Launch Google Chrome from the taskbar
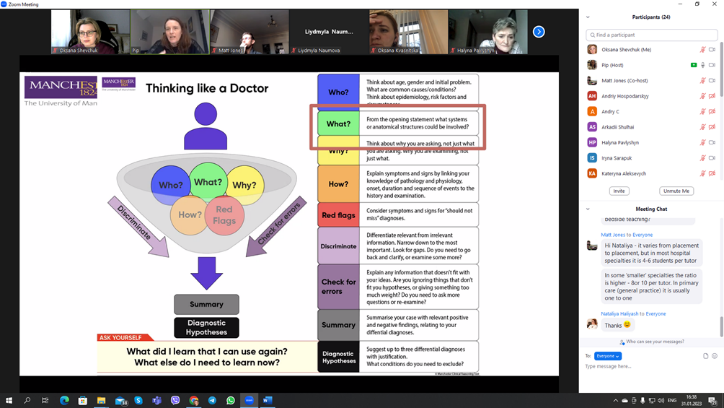This screenshot has height=408, width=724. click(194, 400)
